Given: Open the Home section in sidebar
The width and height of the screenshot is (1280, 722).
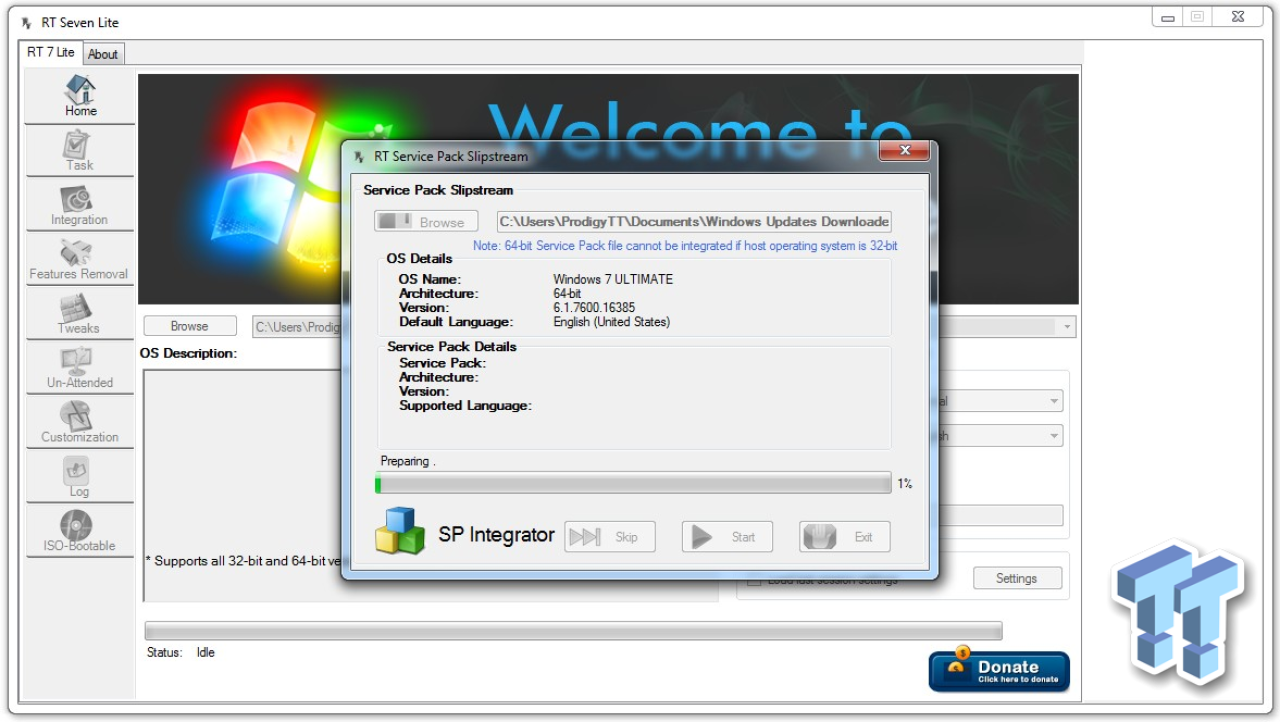Looking at the screenshot, I should click(x=80, y=97).
